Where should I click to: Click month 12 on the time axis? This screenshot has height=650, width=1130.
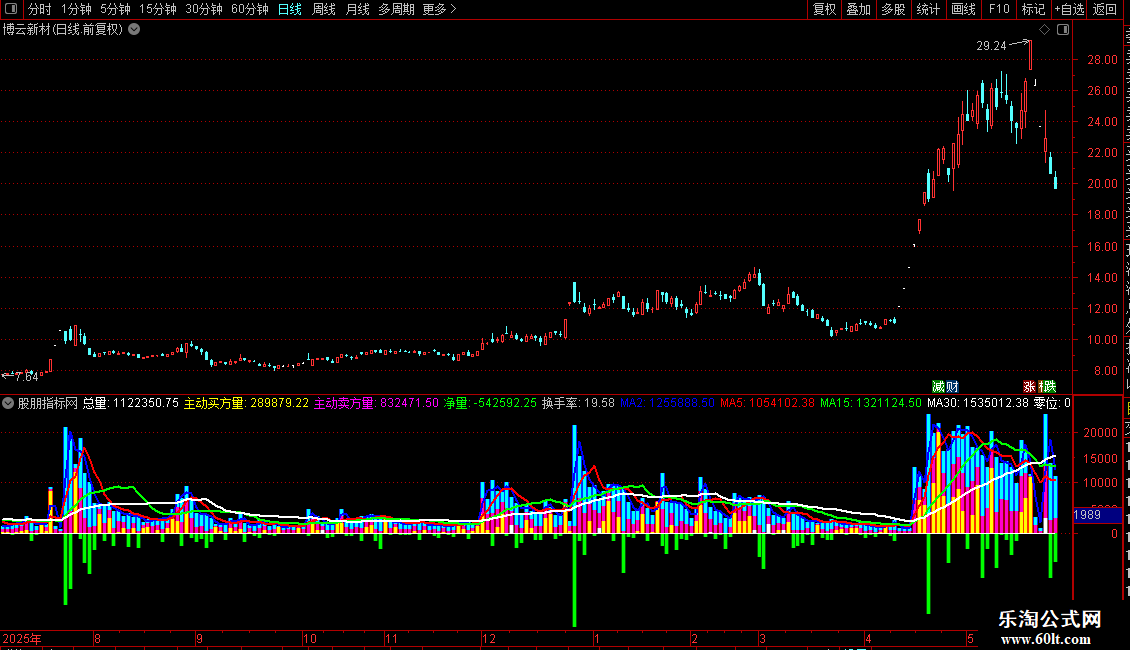click(x=489, y=639)
